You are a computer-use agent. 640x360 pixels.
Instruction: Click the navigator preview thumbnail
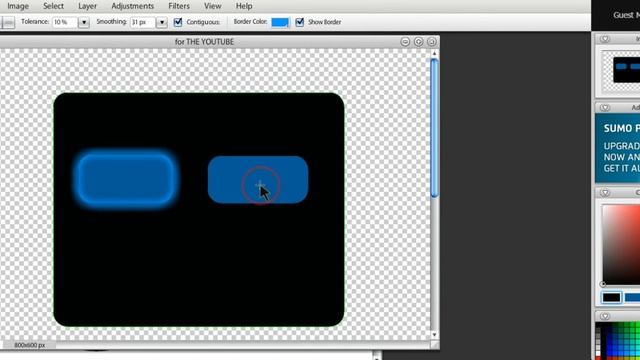tap(621, 71)
